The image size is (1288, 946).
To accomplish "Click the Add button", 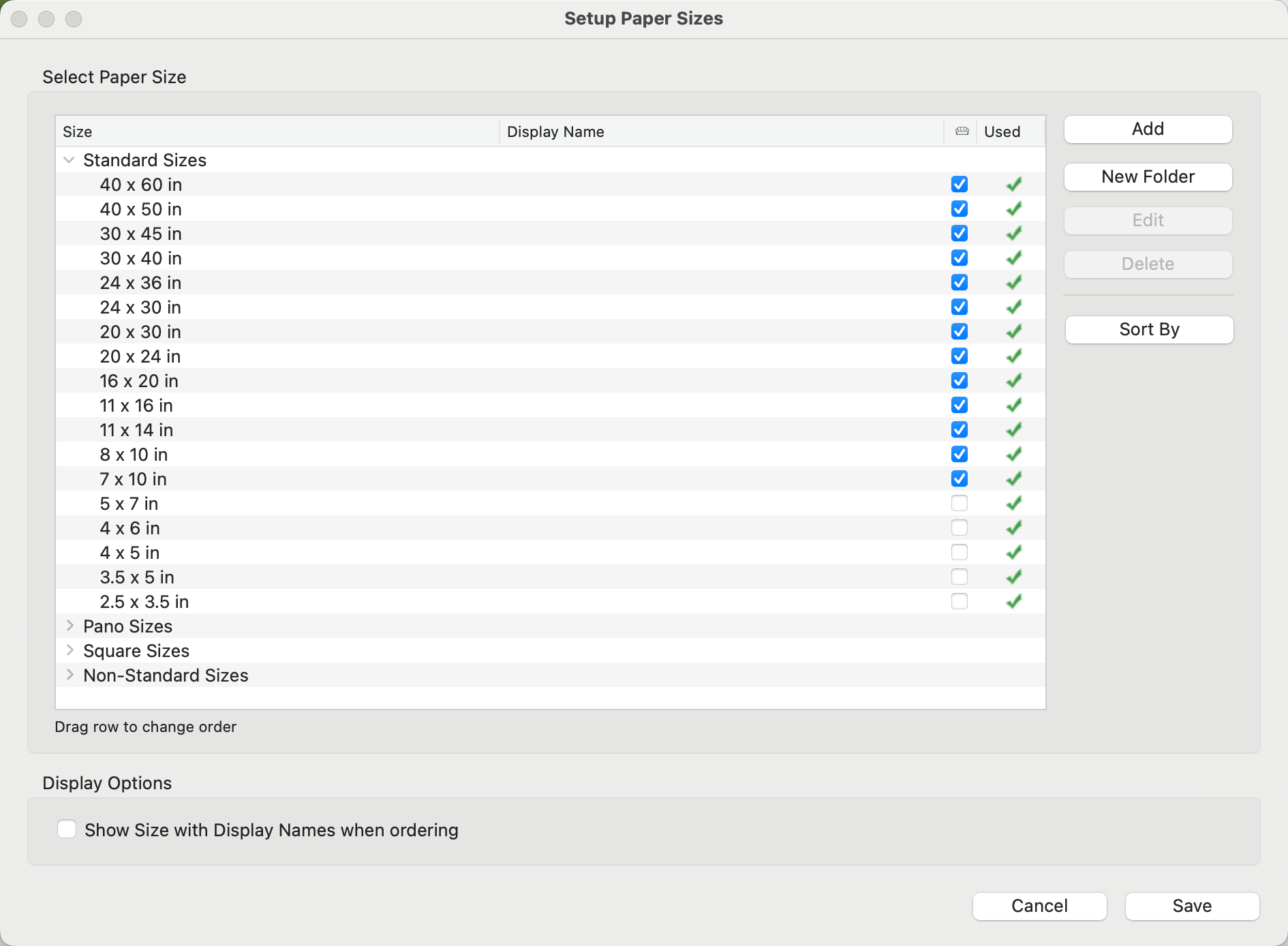I will 1148,129.
